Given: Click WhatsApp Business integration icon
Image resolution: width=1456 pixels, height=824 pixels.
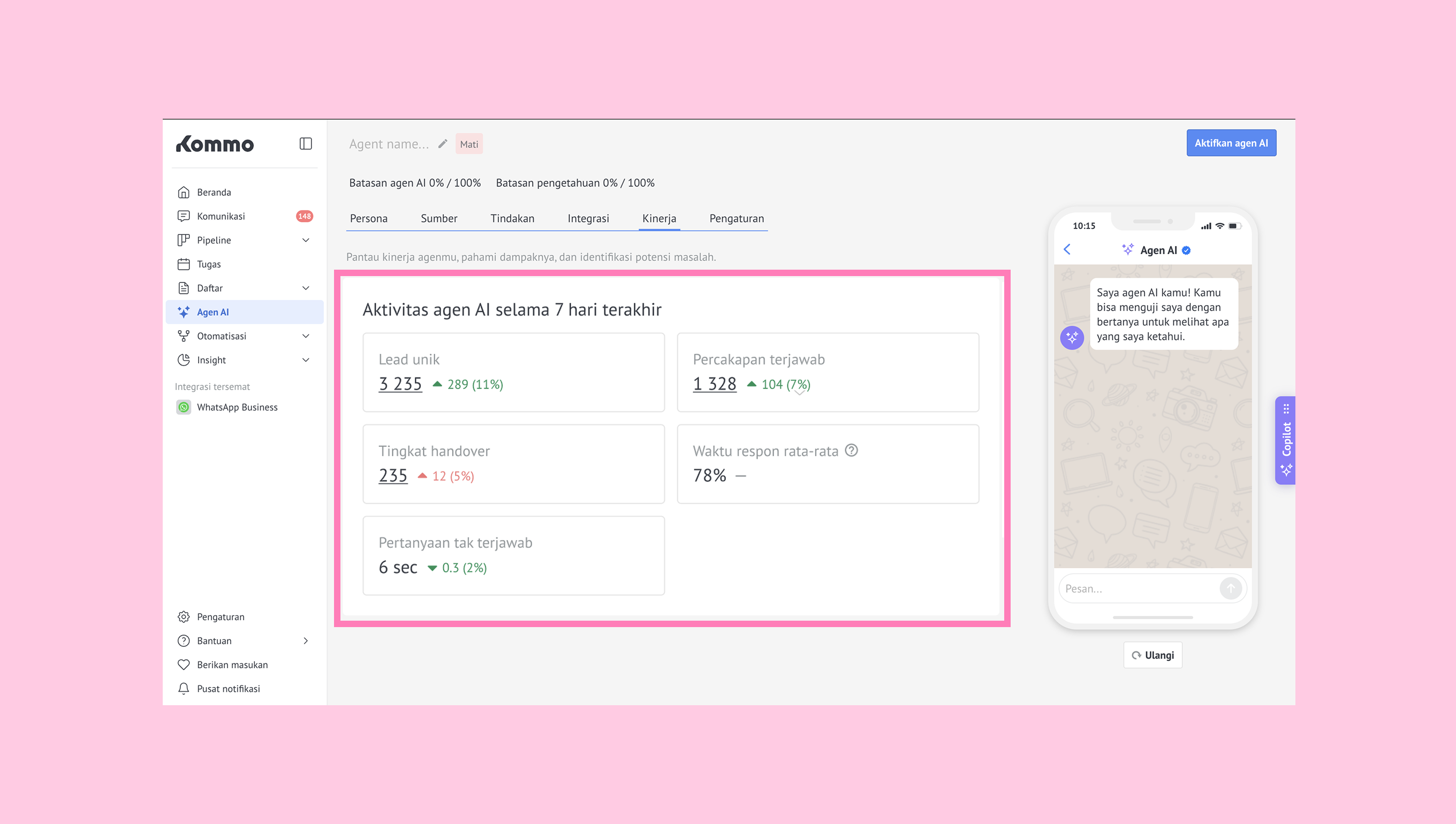Looking at the screenshot, I should 184,408.
